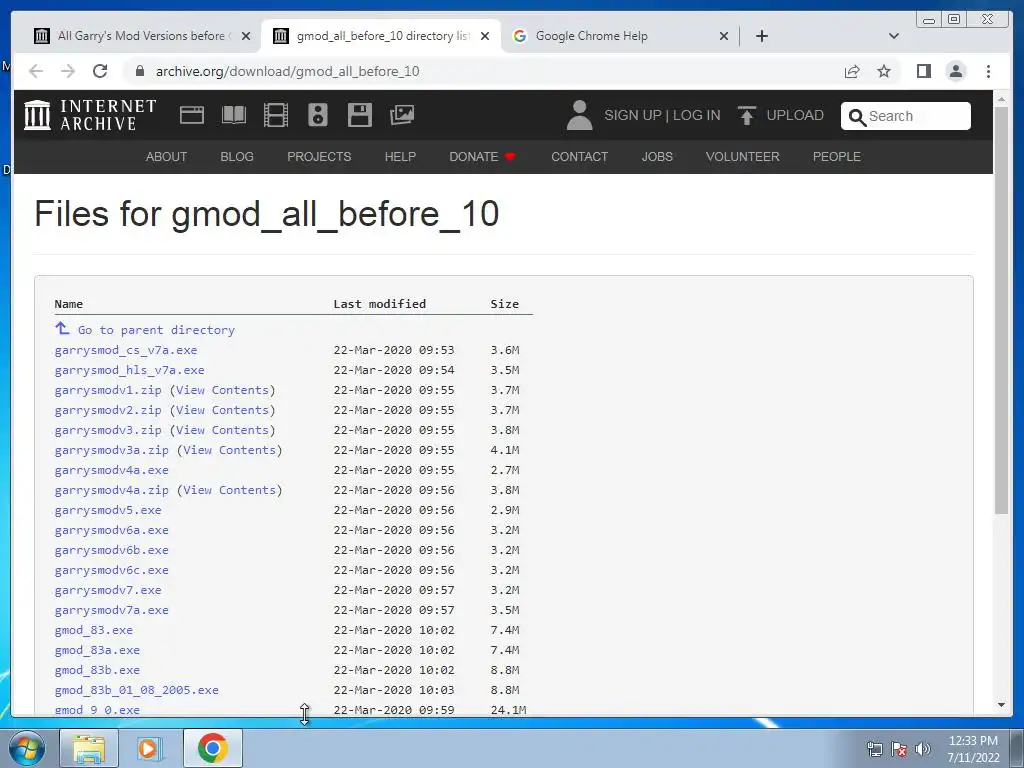Close the Google Chrome Help tab
1024x768 pixels.
(724, 36)
